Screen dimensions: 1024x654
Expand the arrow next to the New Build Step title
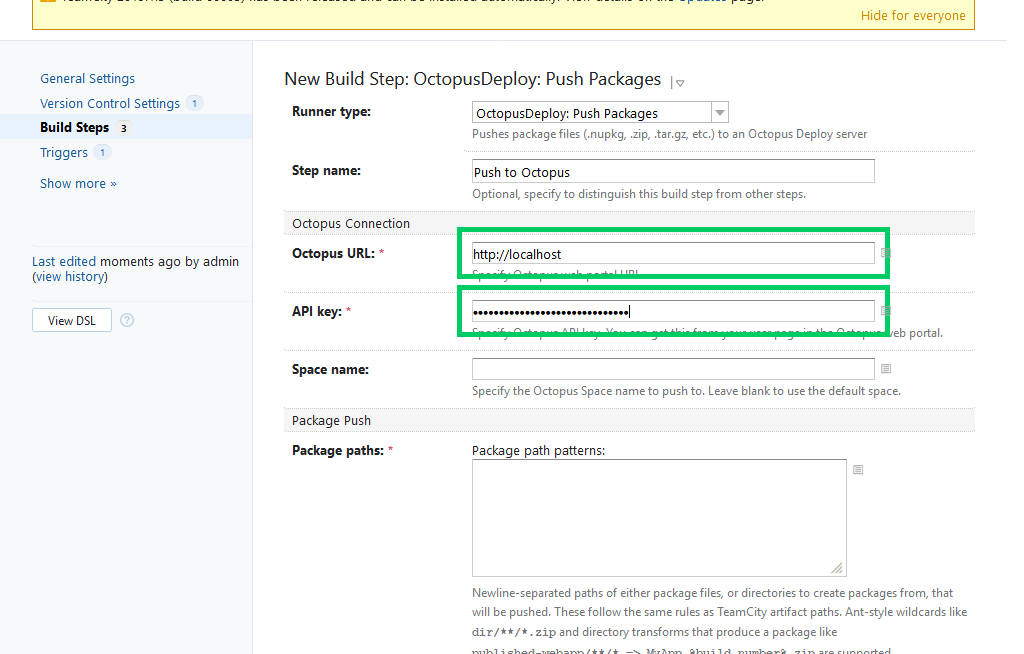pyautogui.click(x=680, y=83)
